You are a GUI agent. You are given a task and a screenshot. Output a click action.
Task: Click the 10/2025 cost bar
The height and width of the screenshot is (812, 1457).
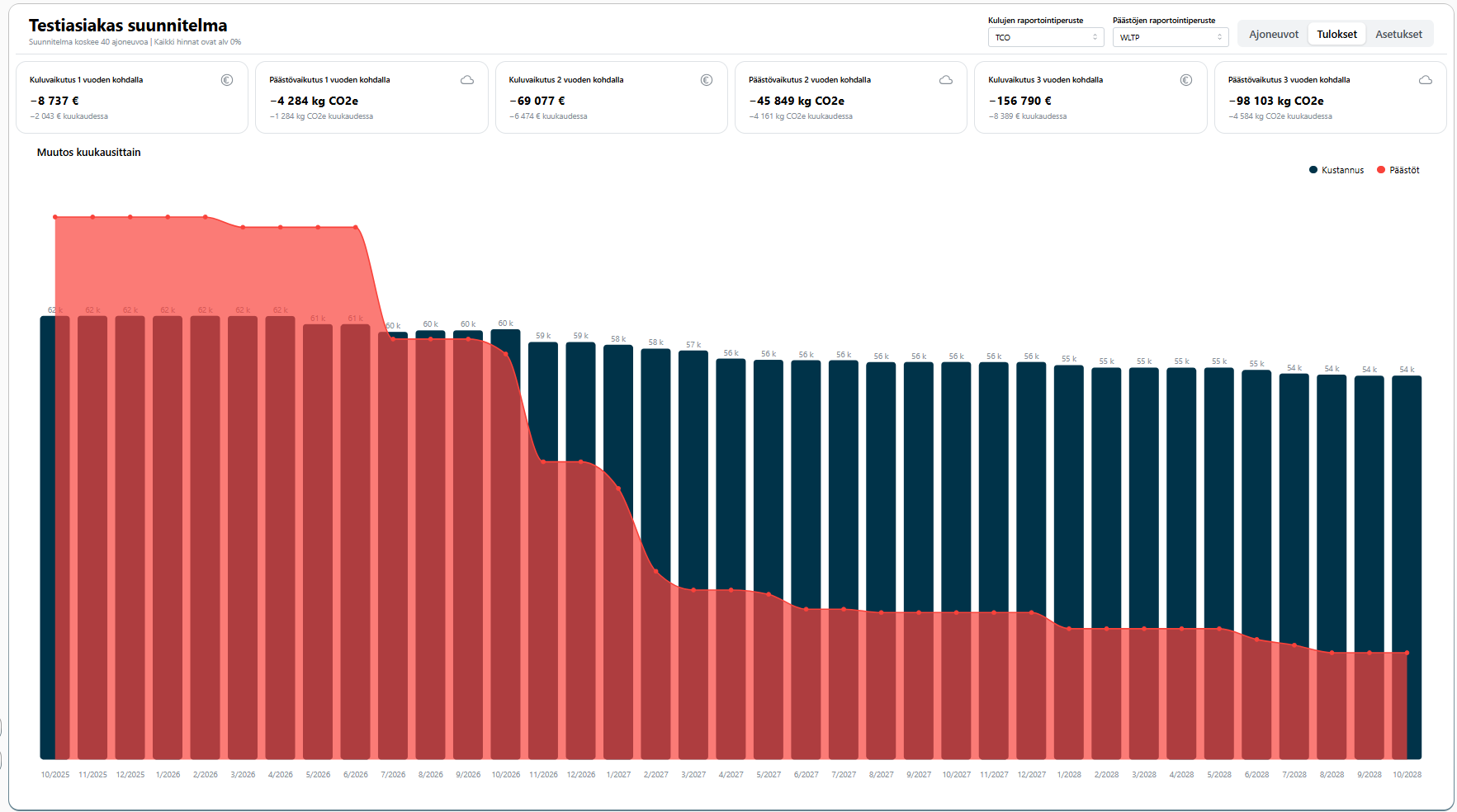[x=47, y=536]
